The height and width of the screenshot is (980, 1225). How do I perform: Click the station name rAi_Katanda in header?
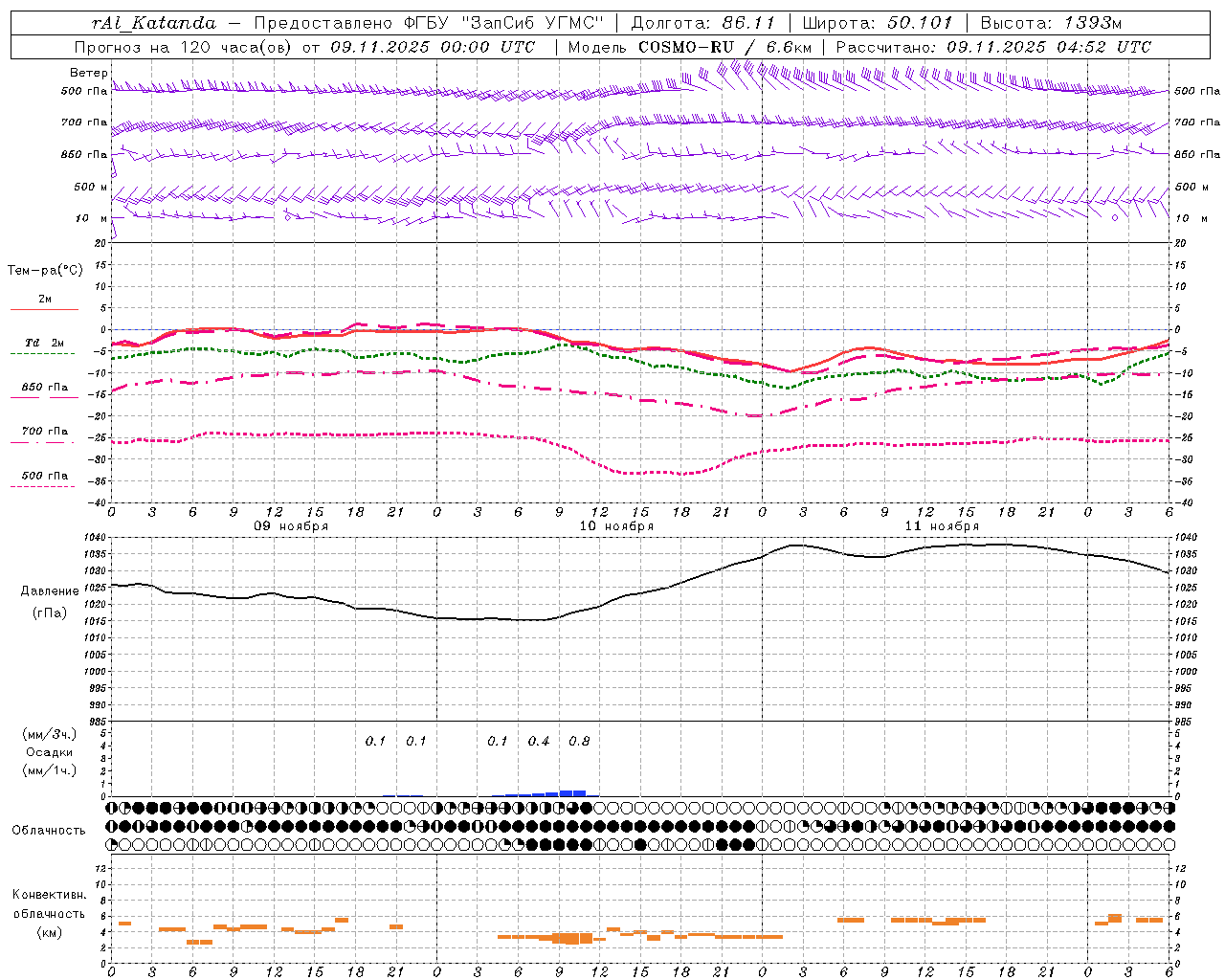tap(154, 23)
